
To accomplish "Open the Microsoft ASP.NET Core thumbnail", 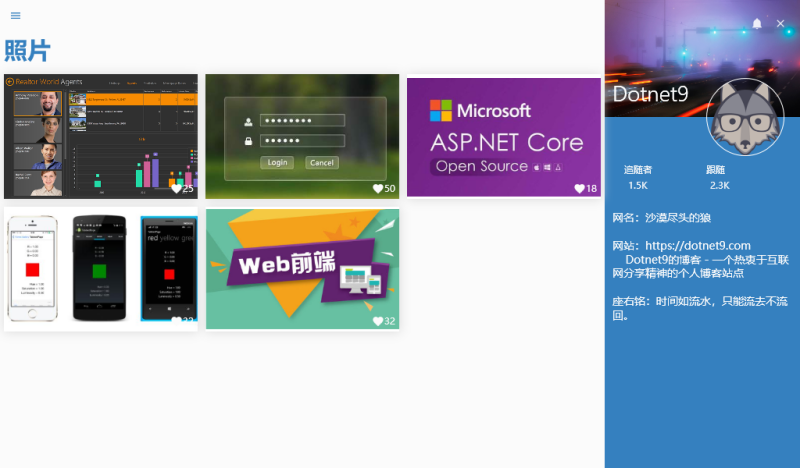I will (504, 137).
